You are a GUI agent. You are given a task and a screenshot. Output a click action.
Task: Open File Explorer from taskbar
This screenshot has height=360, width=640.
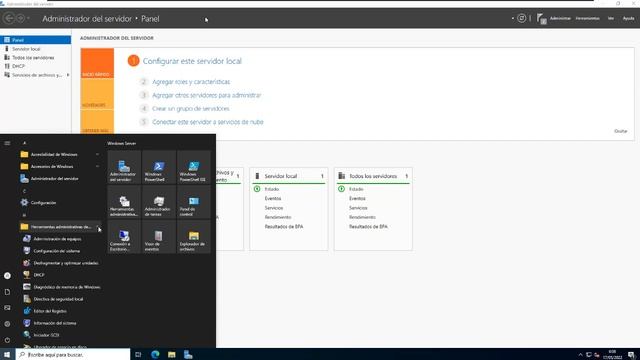(171, 354)
